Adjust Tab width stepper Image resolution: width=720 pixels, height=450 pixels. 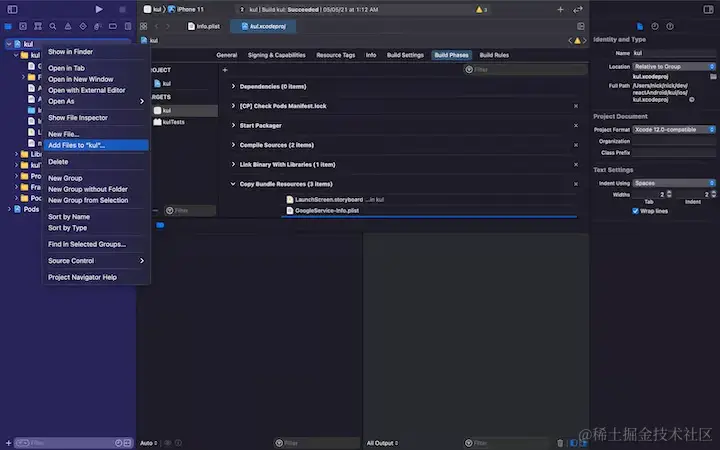click(x=669, y=194)
